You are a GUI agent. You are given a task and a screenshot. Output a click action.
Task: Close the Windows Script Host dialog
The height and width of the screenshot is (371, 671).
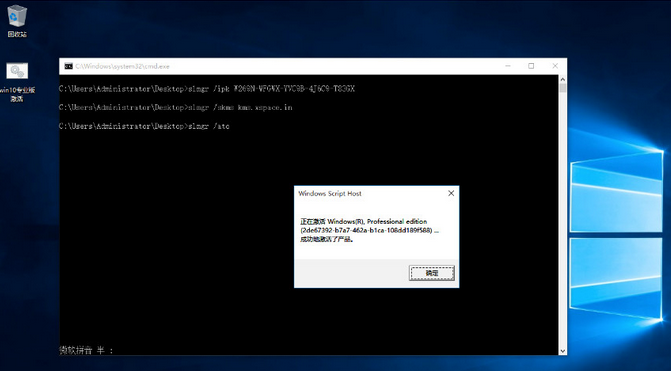(451, 193)
